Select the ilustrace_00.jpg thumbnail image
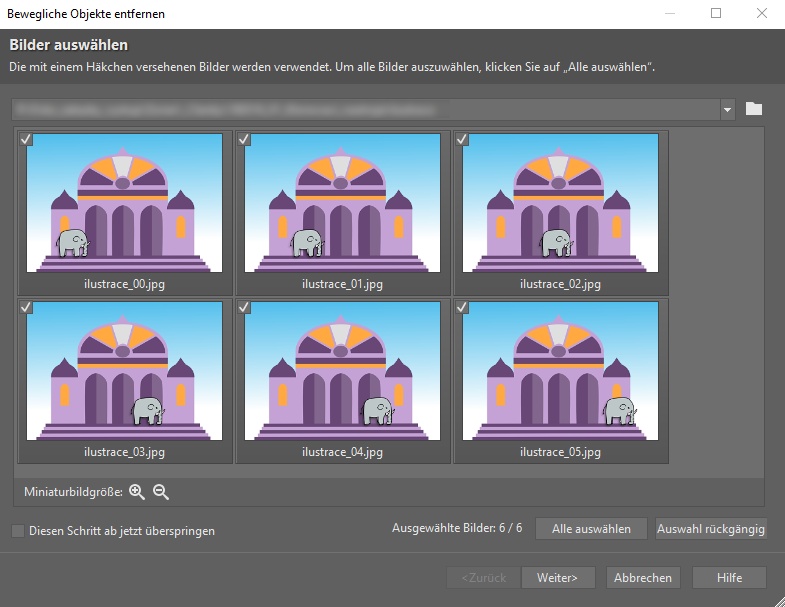Screen dimensions: 785x607 click(124, 203)
